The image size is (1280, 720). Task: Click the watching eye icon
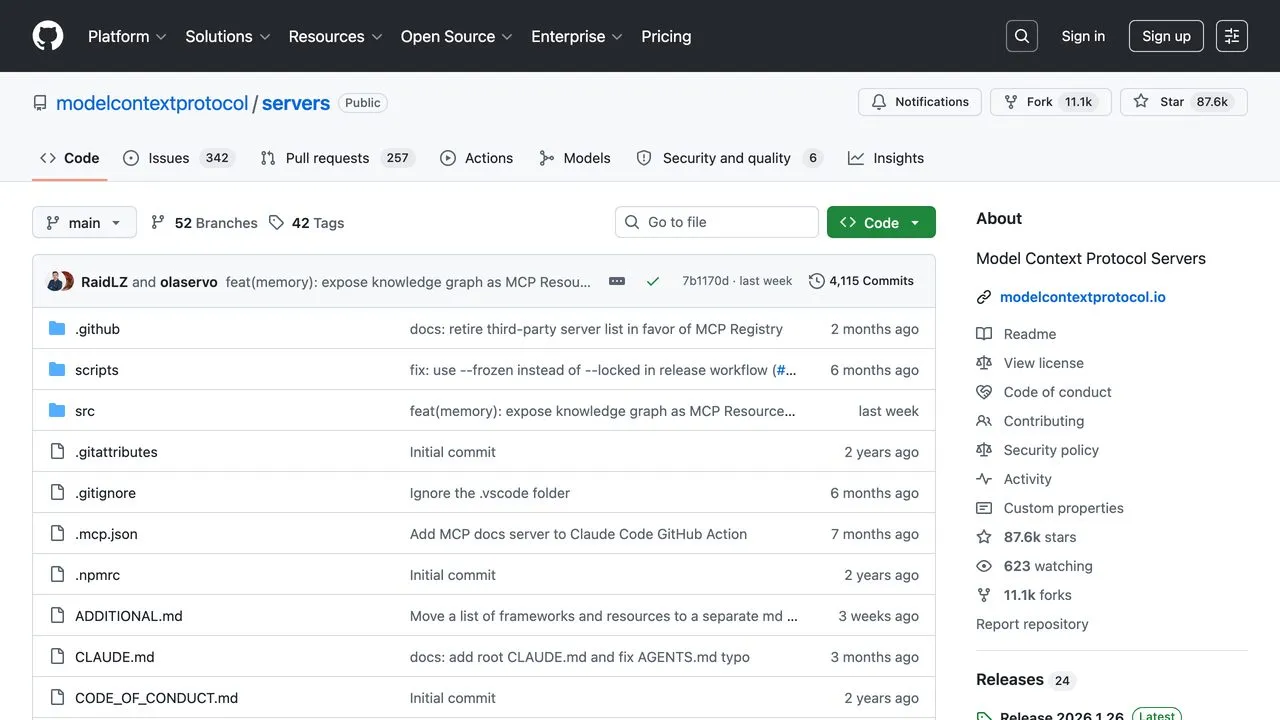(x=984, y=566)
